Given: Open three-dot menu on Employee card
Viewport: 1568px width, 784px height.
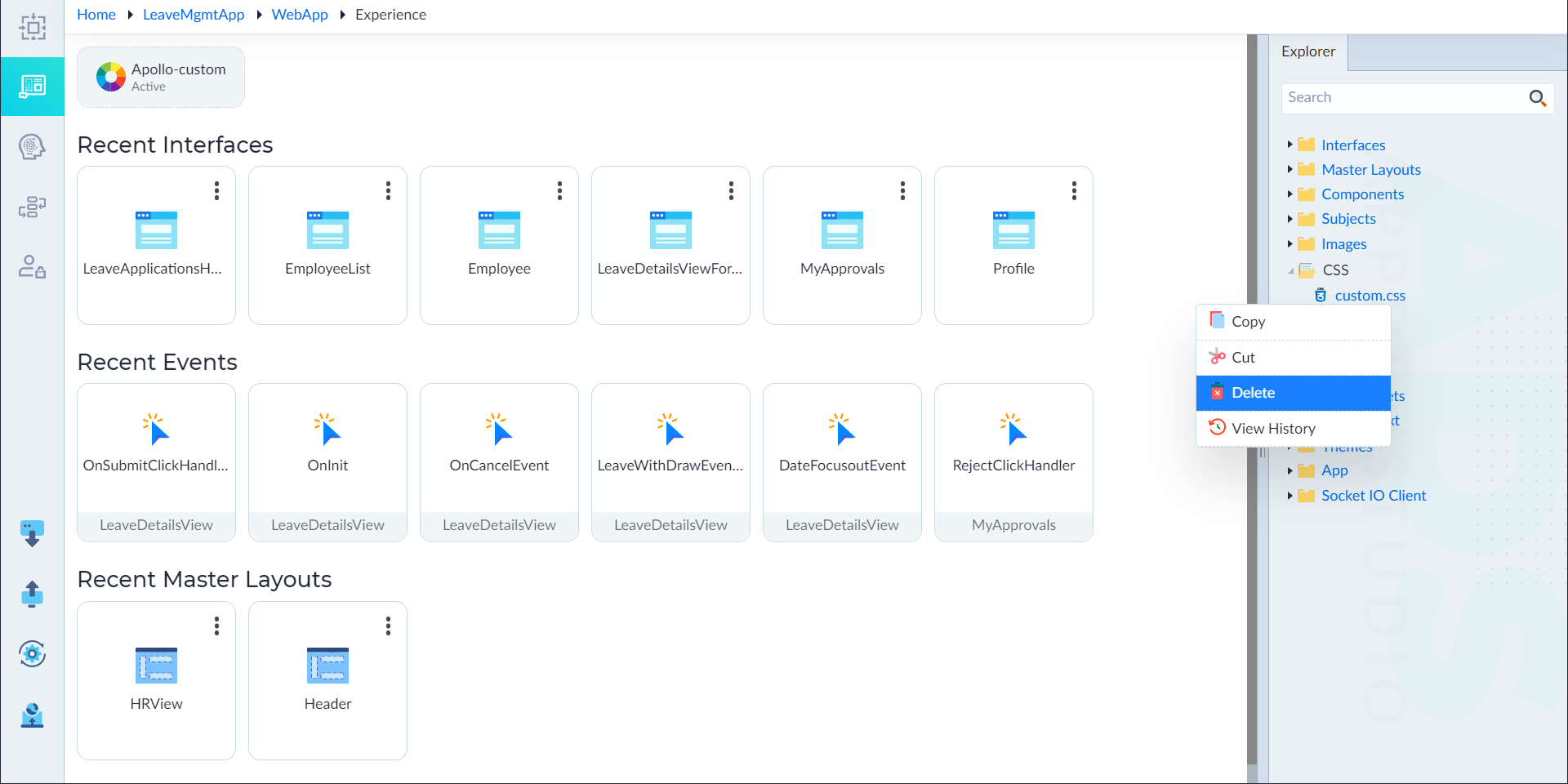Looking at the screenshot, I should tap(559, 191).
